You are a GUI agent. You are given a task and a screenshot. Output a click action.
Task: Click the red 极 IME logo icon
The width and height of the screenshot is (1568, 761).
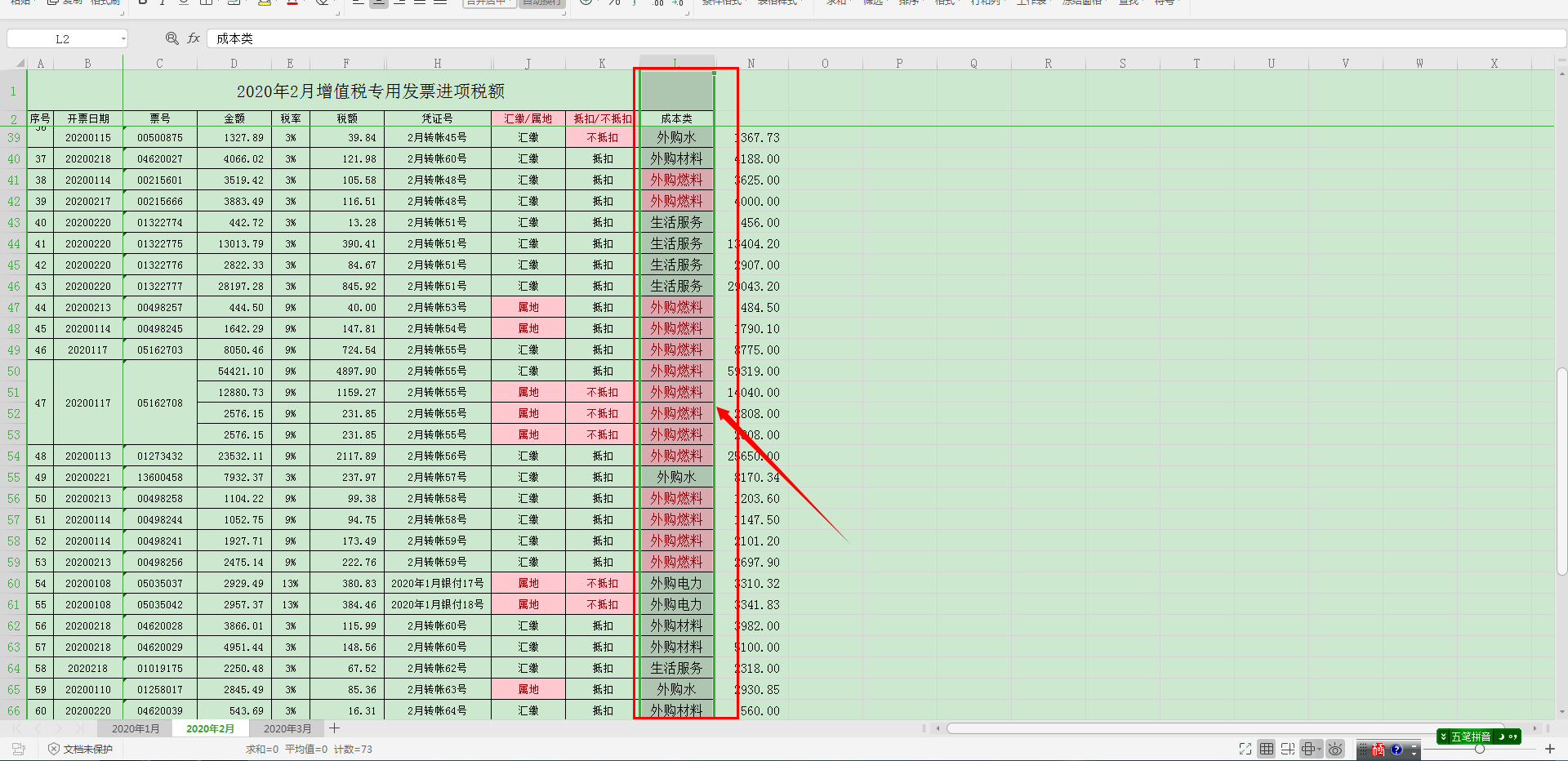(x=1379, y=750)
